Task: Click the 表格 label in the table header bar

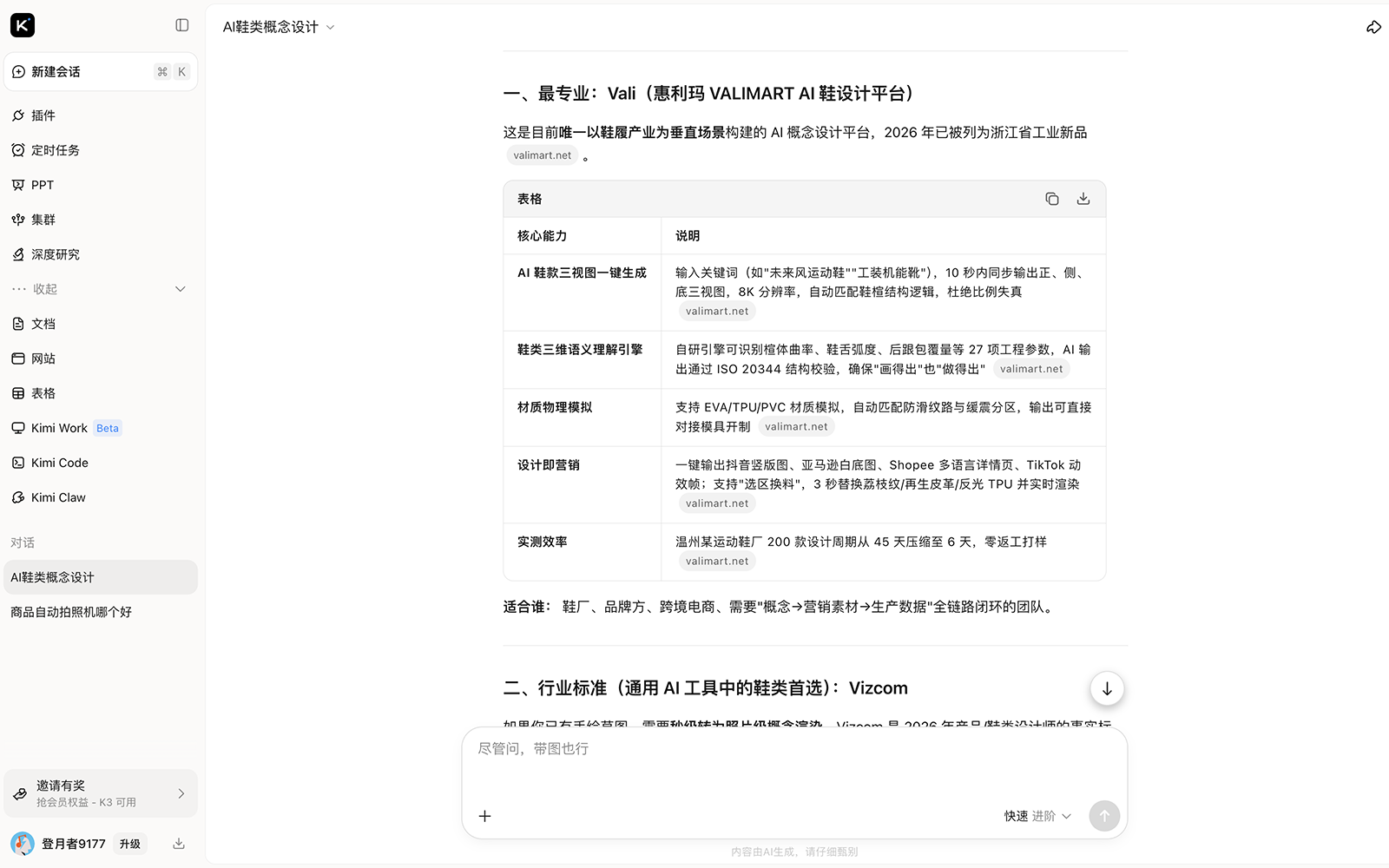Action: pyautogui.click(x=530, y=199)
